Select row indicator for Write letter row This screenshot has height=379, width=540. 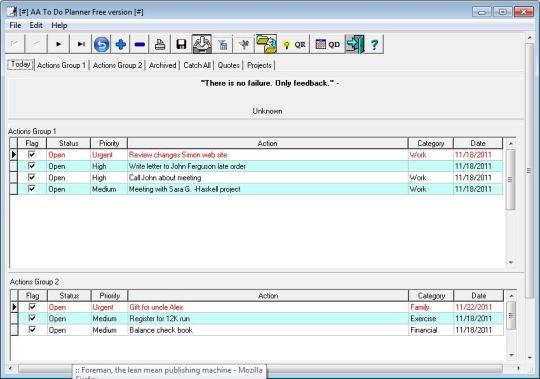13,166
